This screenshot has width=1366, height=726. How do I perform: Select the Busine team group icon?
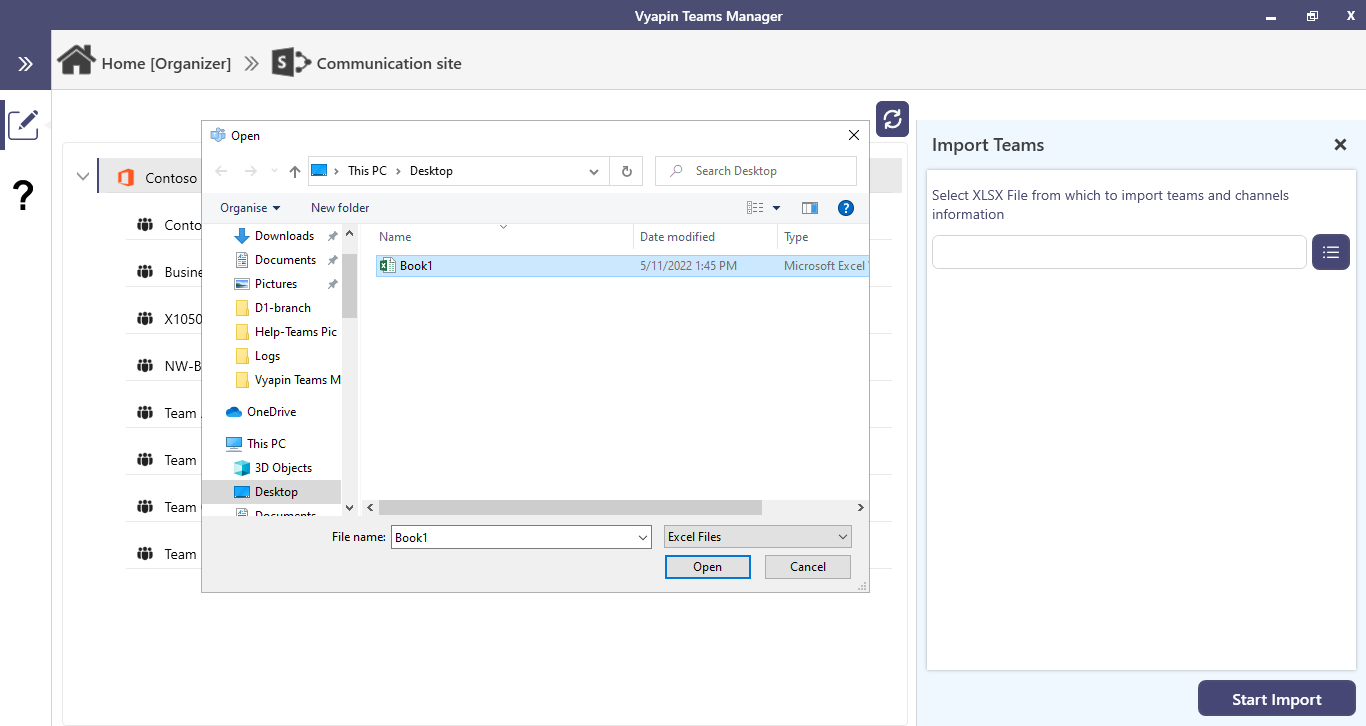pyautogui.click(x=145, y=272)
